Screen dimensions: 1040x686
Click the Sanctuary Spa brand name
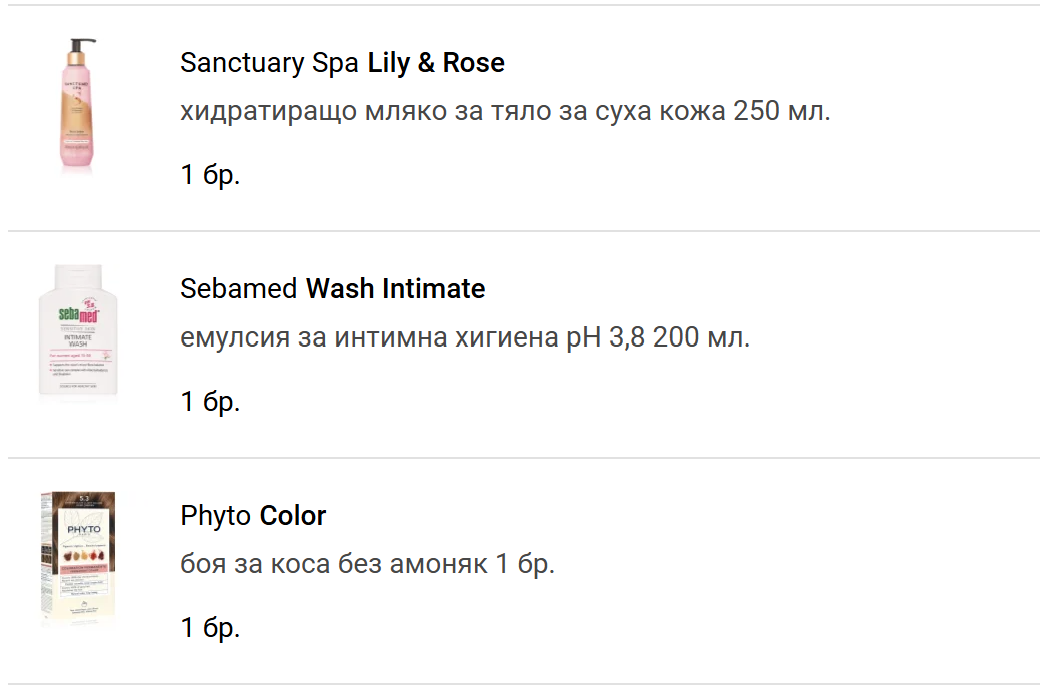(269, 63)
